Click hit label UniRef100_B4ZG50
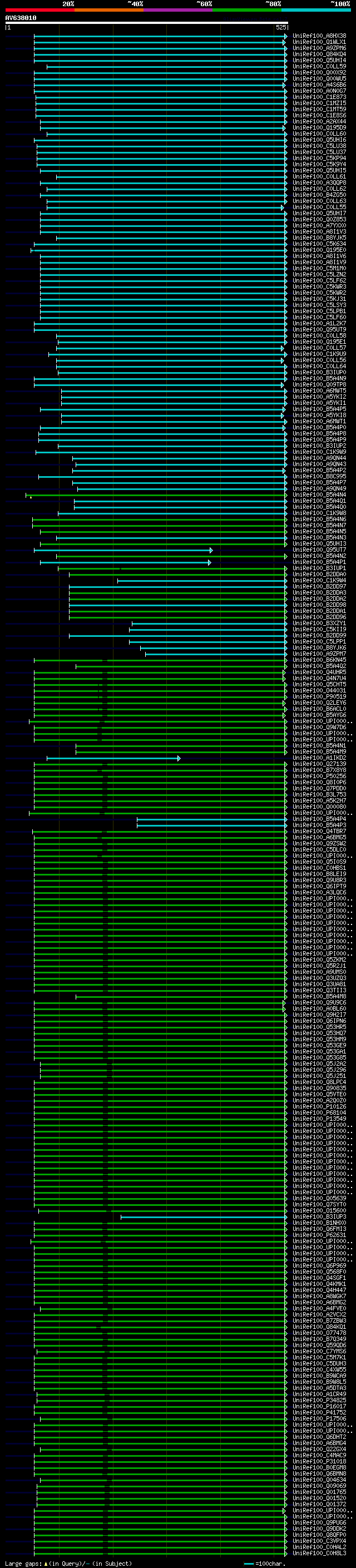 (x=319, y=195)
